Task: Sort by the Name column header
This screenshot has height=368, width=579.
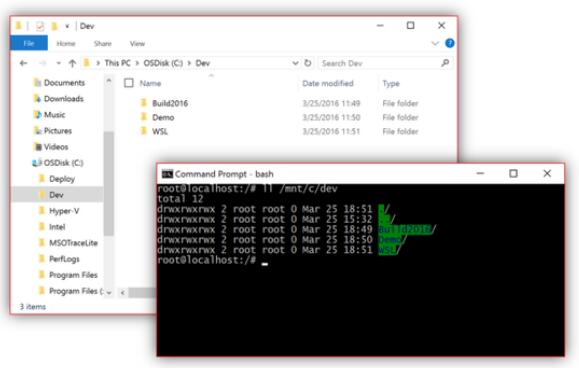Action: pyautogui.click(x=150, y=83)
